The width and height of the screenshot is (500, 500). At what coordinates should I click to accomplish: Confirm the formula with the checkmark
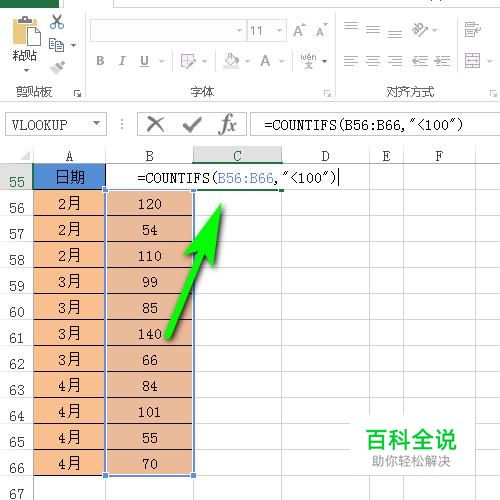pyautogui.click(x=192, y=125)
